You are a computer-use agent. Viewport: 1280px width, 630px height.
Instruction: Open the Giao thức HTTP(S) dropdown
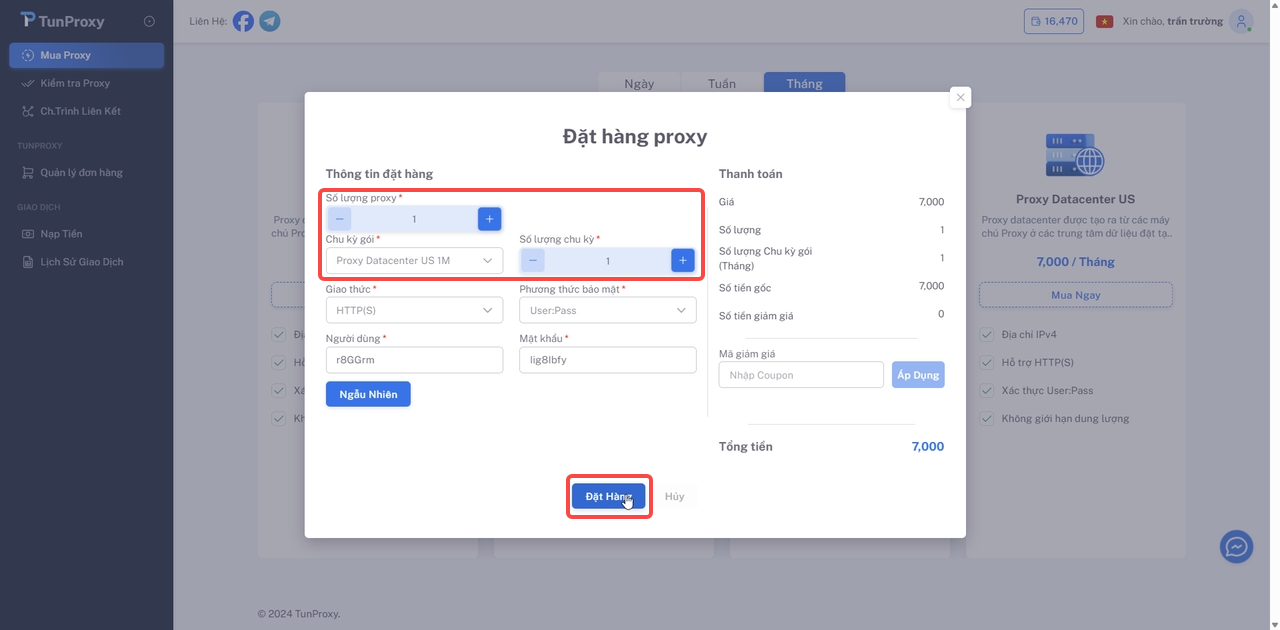(413, 310)
